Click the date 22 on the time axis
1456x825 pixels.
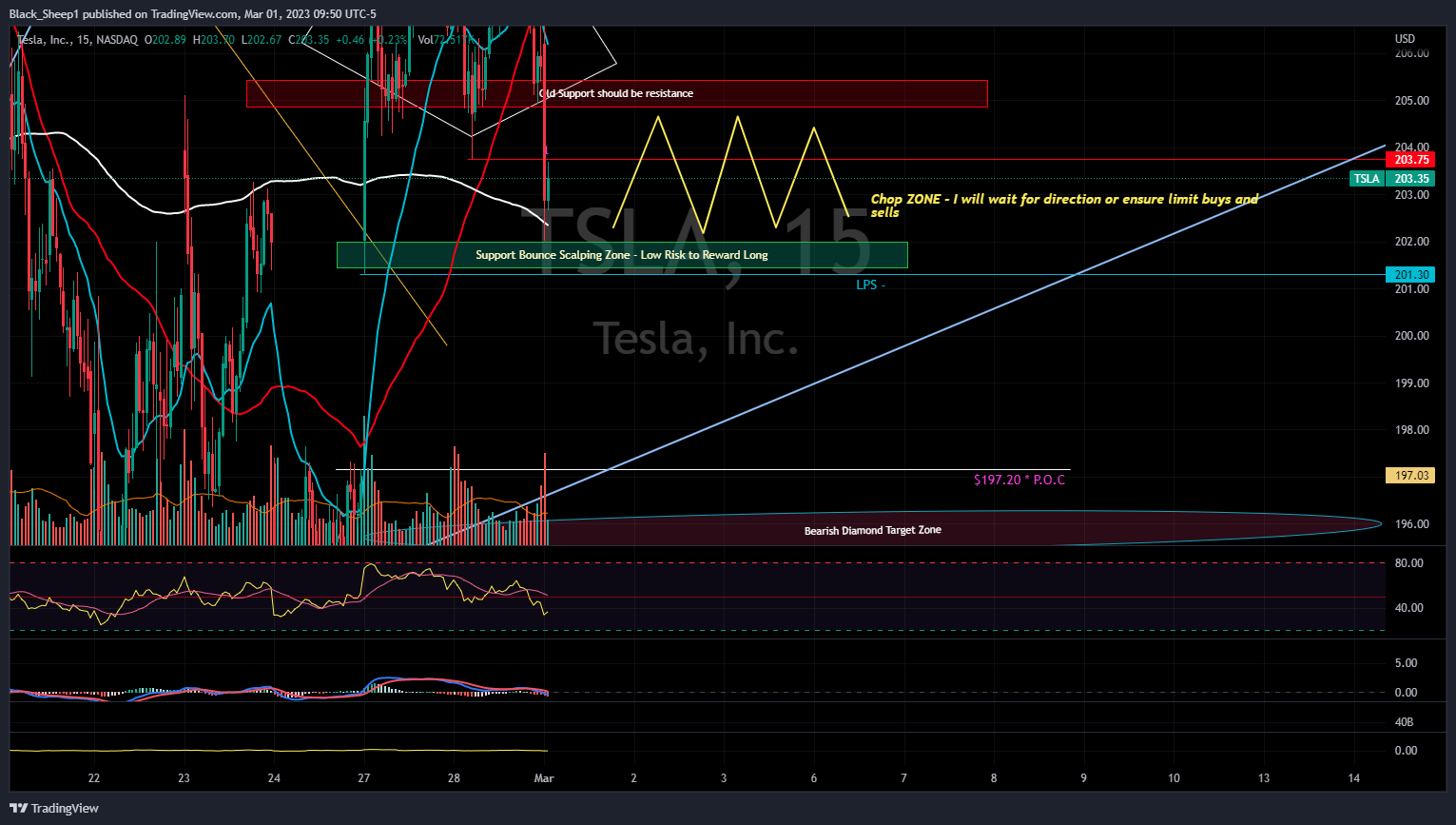(x=94, y=778)
